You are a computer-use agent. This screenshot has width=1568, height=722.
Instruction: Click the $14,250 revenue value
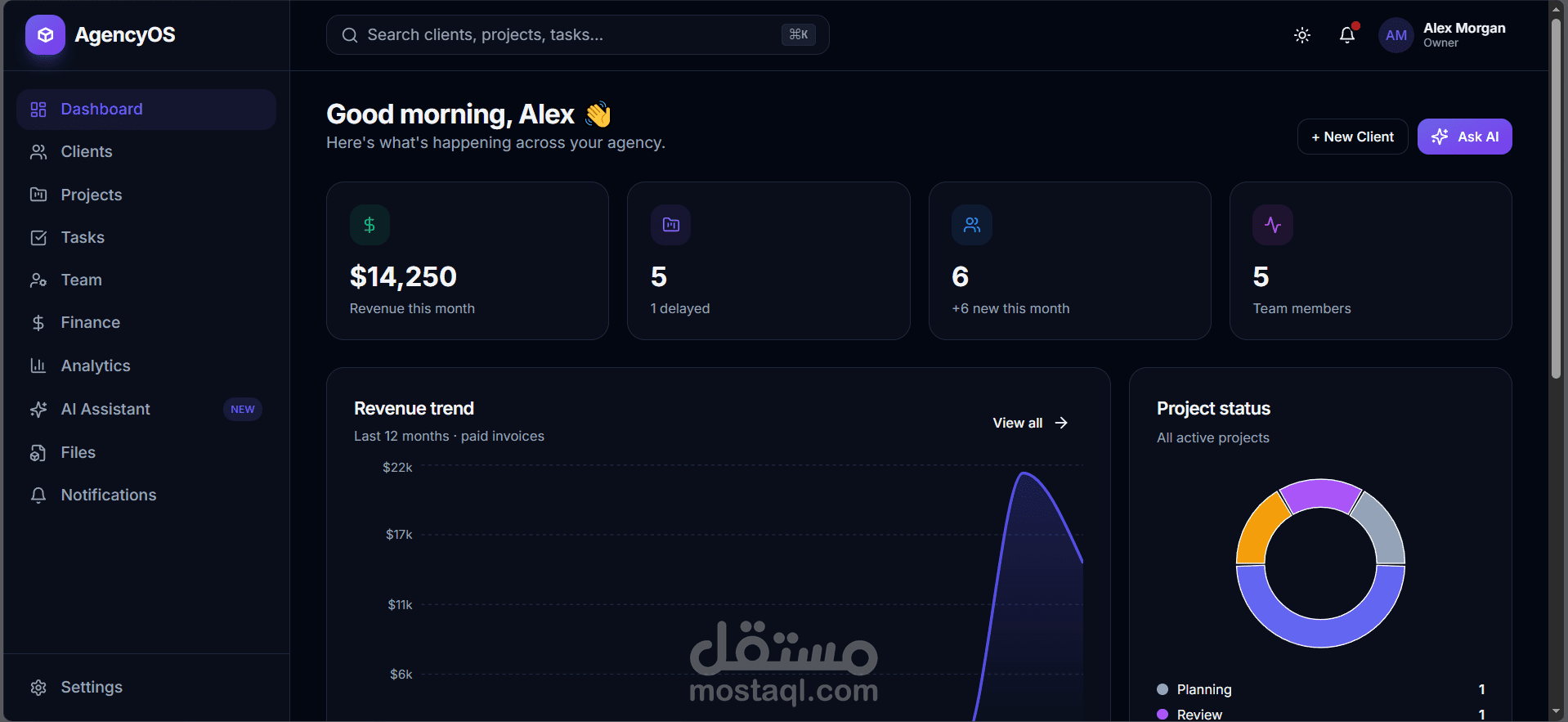pos(403,277)
